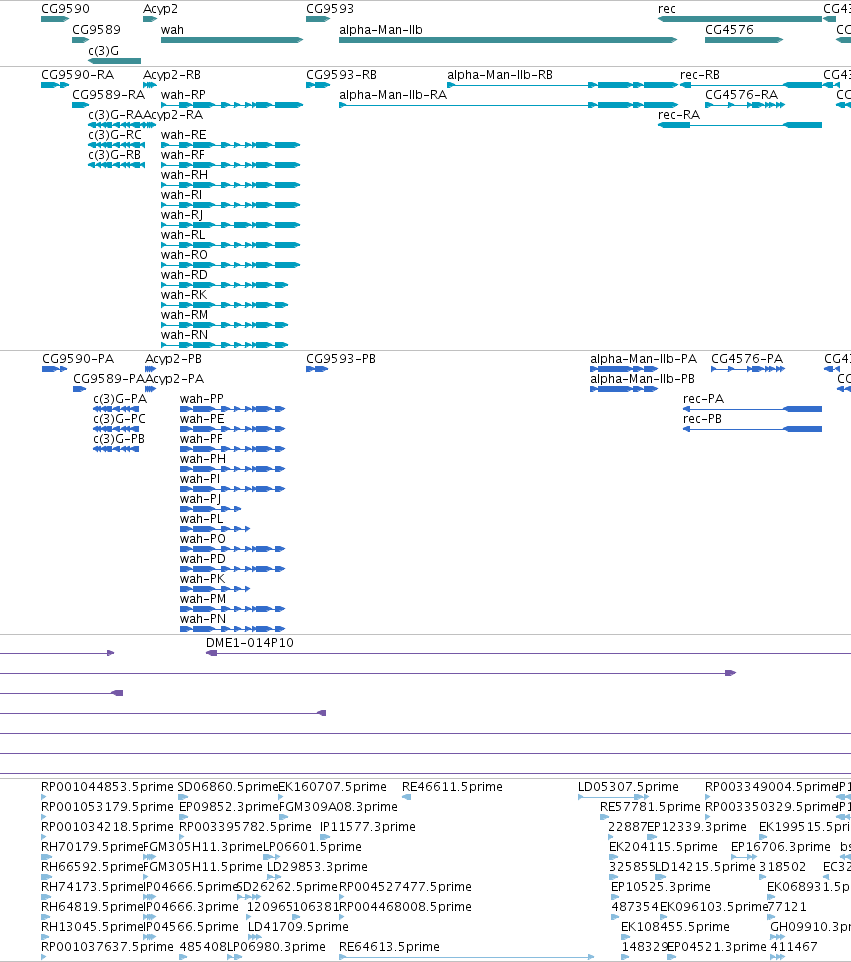851x962 pixels.
Task: Click transcript label wah-RL
Action: (x=183, y=235)
